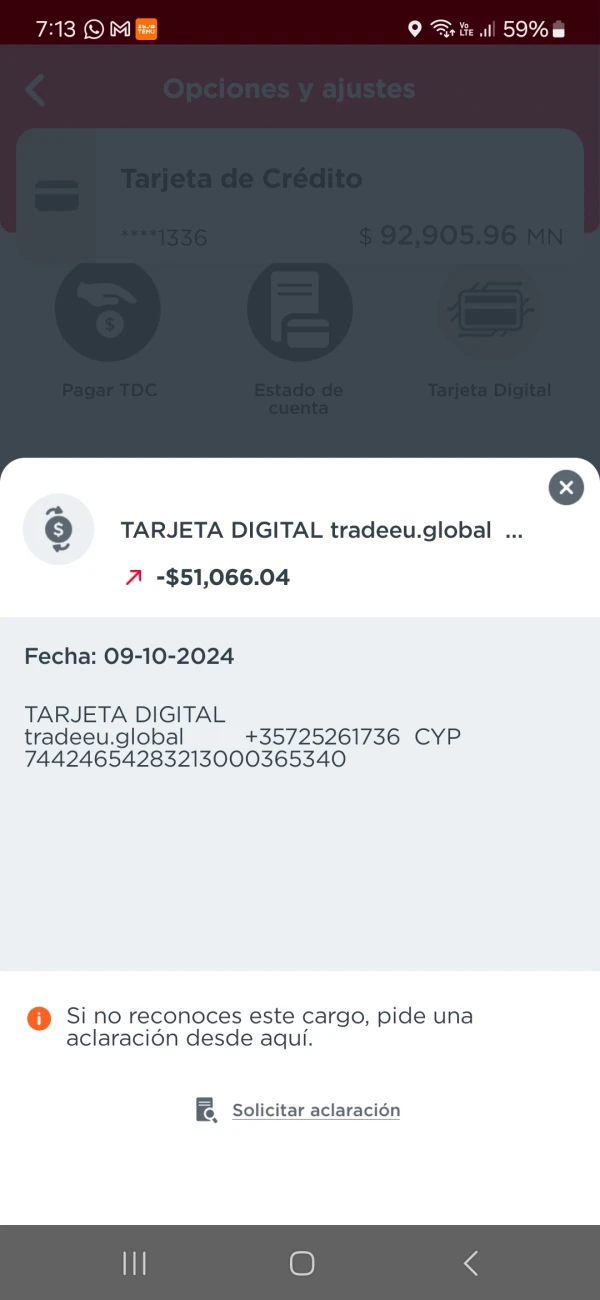The height and width of the screenshot is (1300, 600).
Task: Tap the red outgoing arrow icon
Action: (133, 578)
